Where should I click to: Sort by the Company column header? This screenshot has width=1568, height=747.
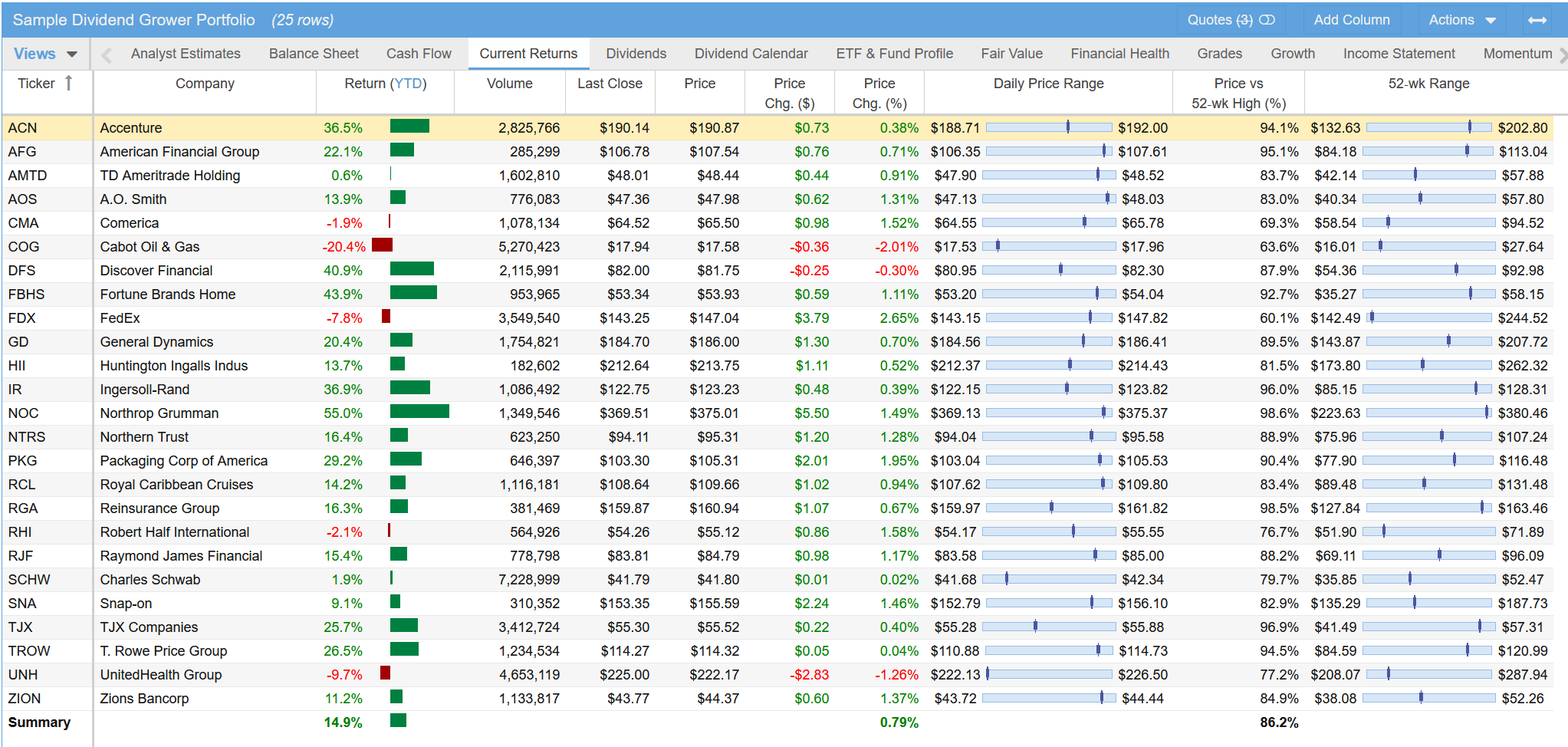tap(205, 84)
